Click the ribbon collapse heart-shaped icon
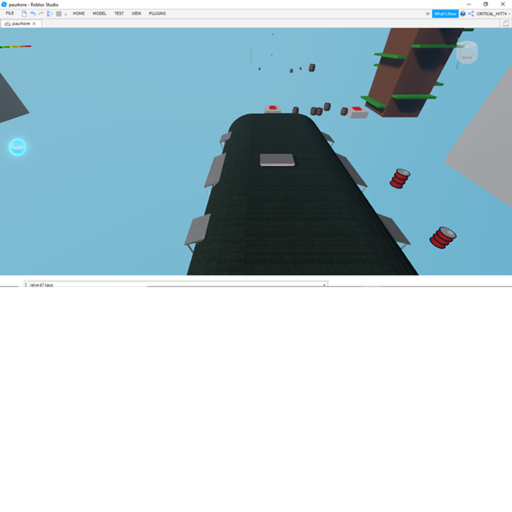Viewport: 512px width, 512px height. tap(428, 14)
